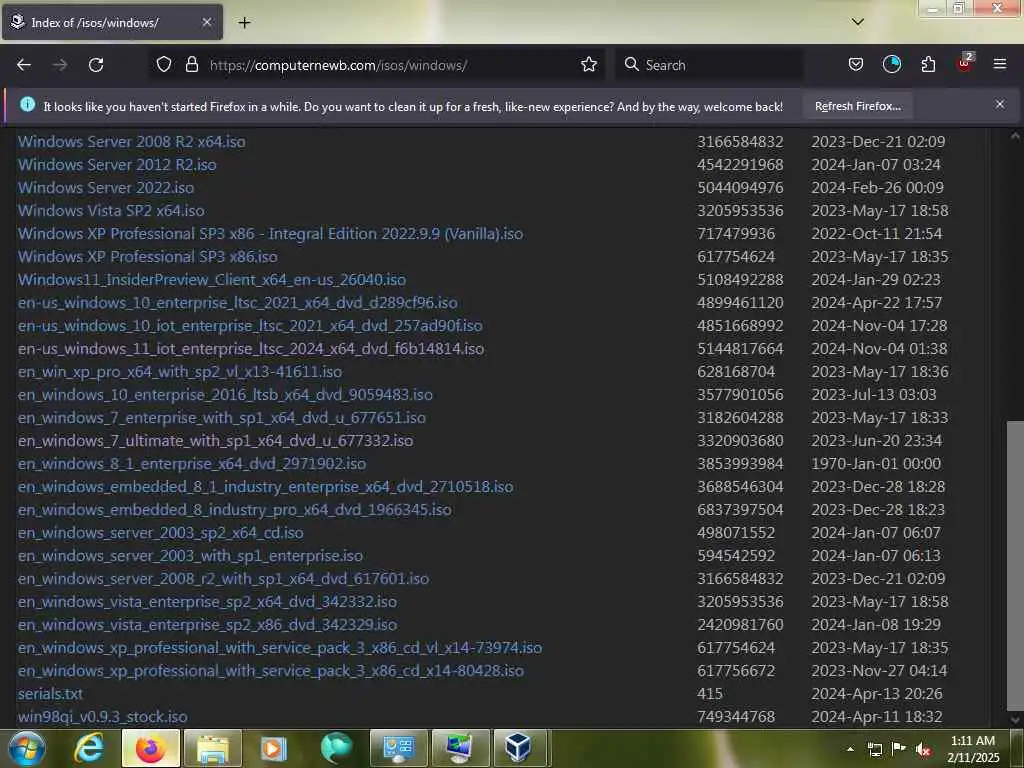Bookmark this page with the star
Image resolution: width=1024 pixels, height=768 pixels.
point(588,65)
